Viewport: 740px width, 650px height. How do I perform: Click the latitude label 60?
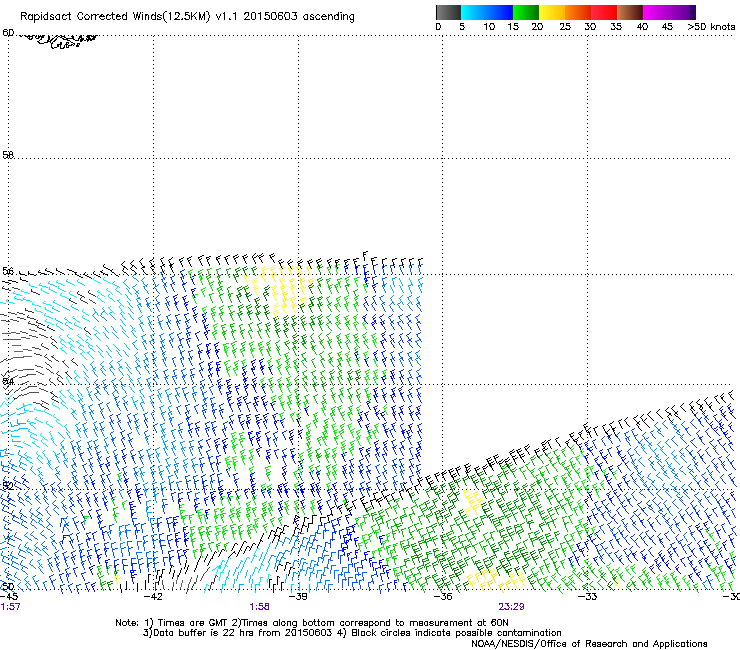[8, 33]
